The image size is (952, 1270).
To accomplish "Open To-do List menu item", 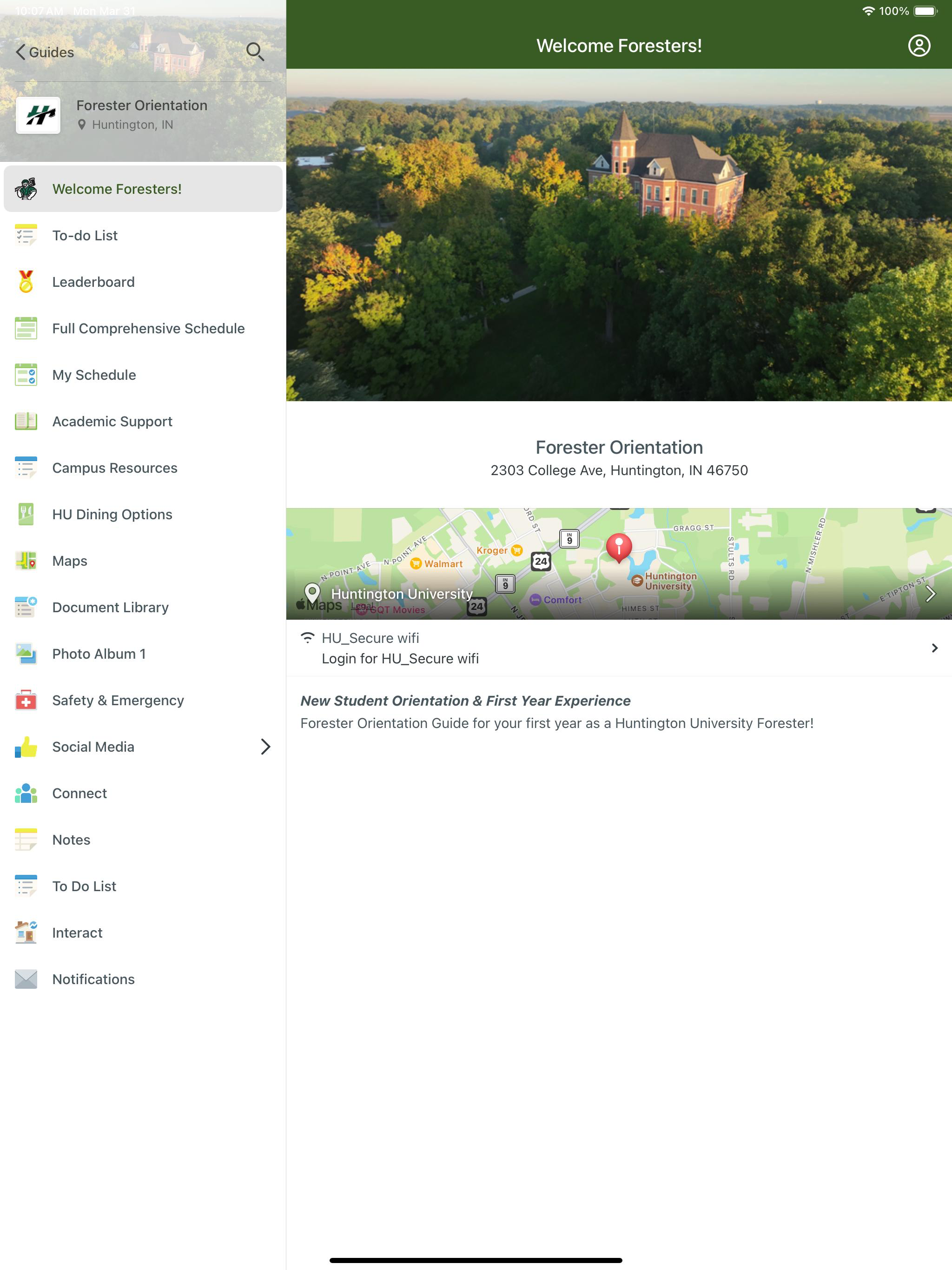I will click(143, 235).
